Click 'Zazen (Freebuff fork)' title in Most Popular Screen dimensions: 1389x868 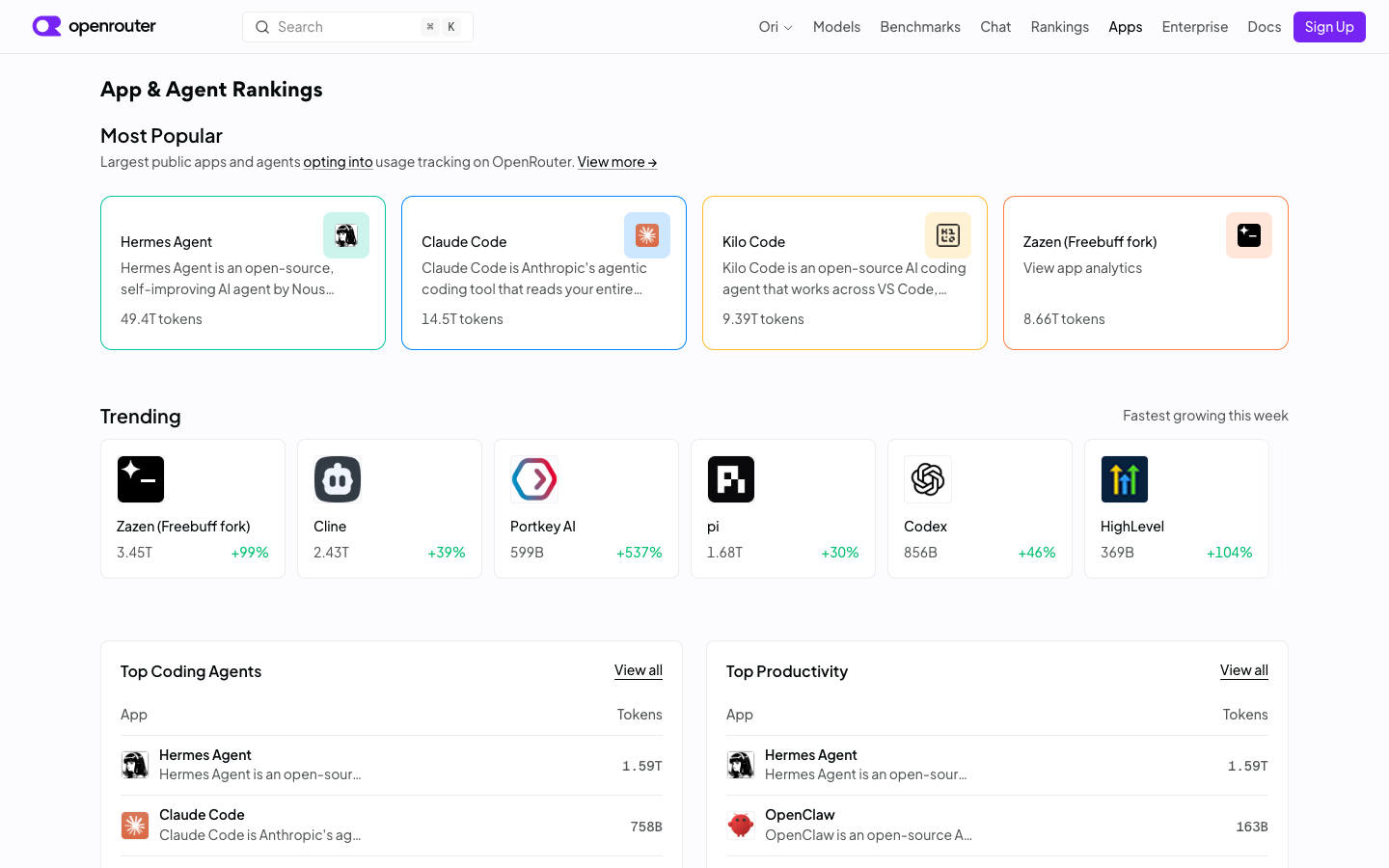(x=1090, y=242)
